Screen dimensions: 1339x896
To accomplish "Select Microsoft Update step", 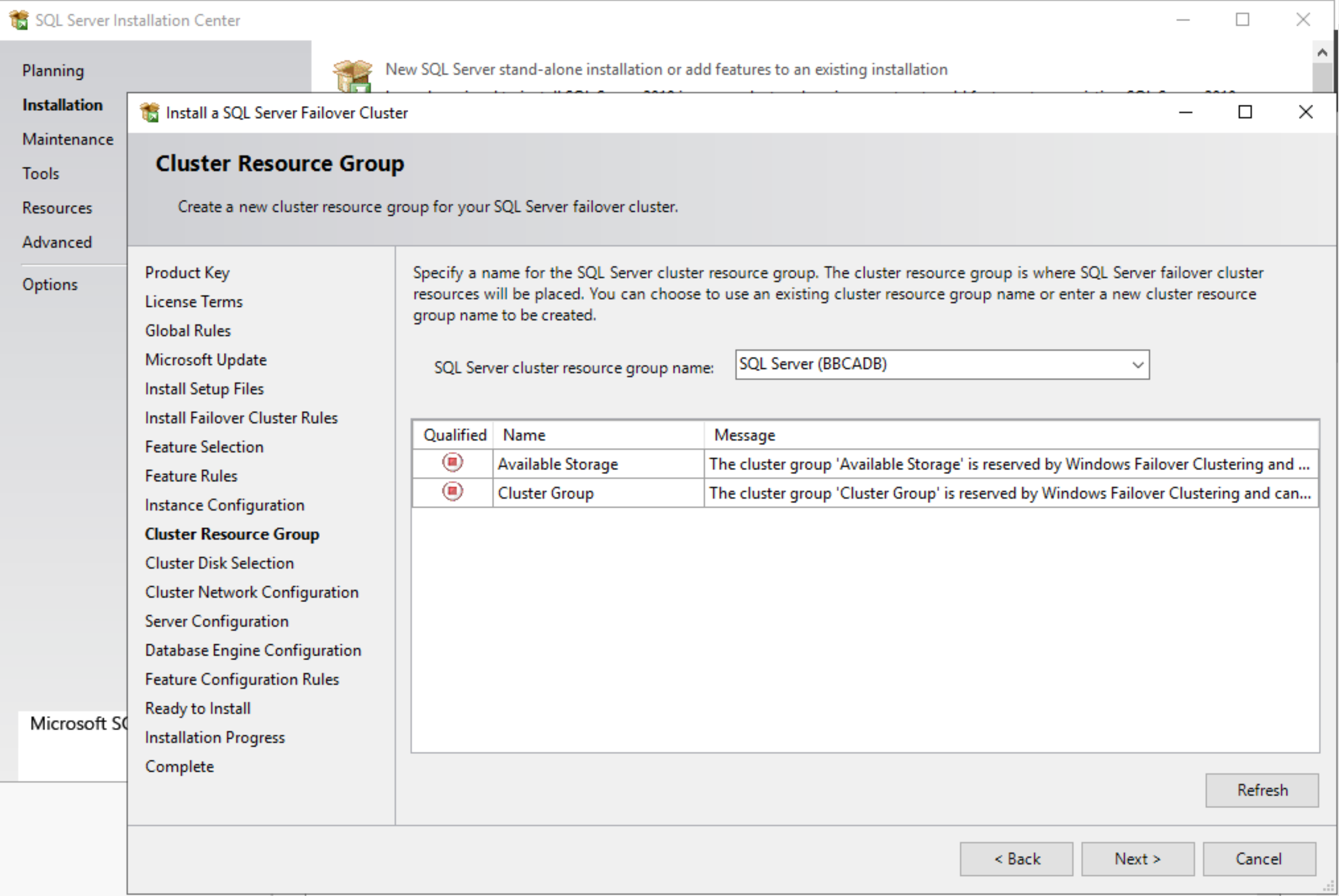I will 206,360.
